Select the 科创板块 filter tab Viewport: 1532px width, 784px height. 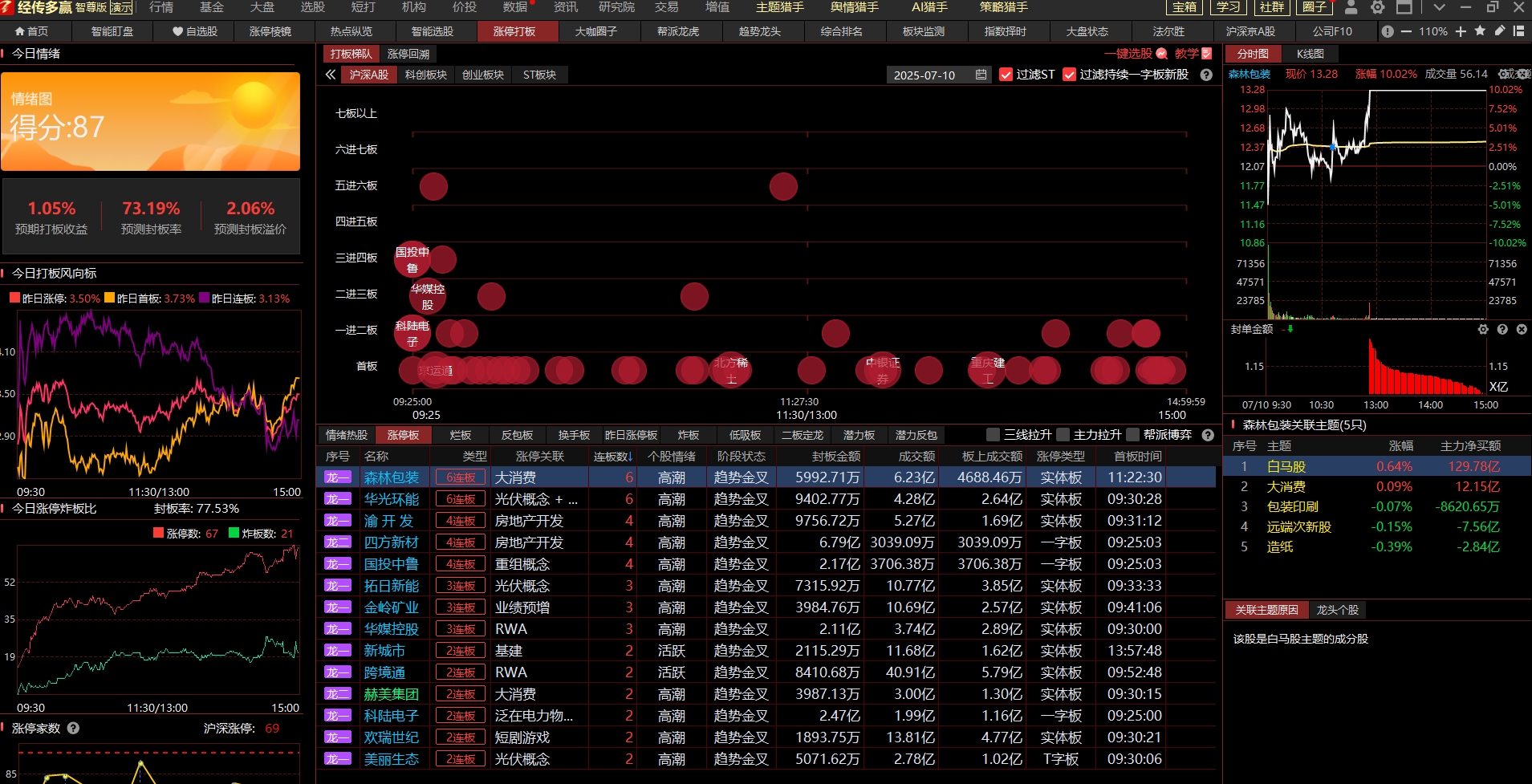coord(425,75)
